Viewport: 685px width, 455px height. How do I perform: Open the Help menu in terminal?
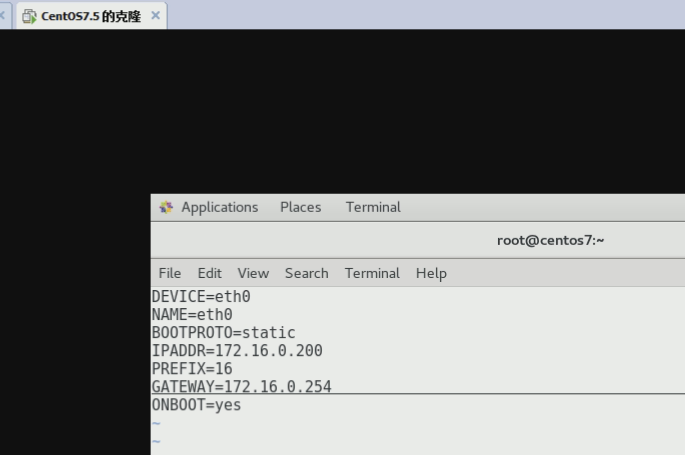click(431, 273)
